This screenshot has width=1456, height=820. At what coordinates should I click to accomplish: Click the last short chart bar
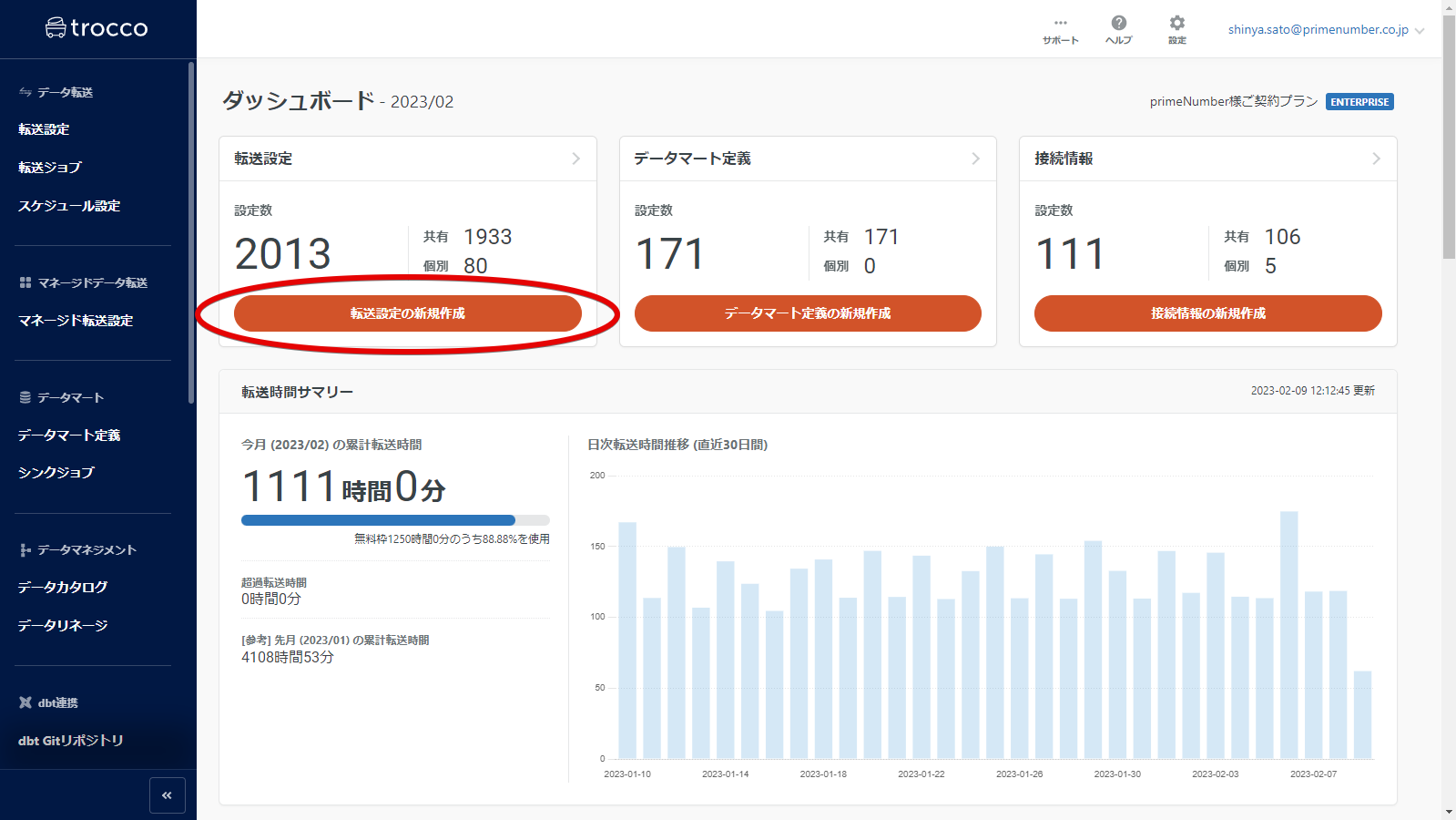pyautogui.click(x=1362, y=715)
